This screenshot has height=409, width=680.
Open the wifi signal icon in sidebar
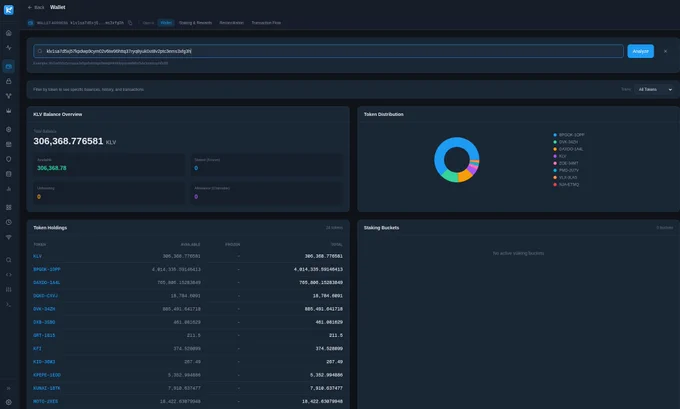(x=9, y=237)
